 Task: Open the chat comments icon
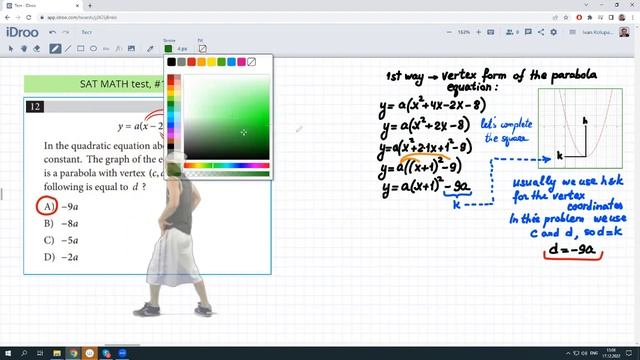(x=528, y=32)
